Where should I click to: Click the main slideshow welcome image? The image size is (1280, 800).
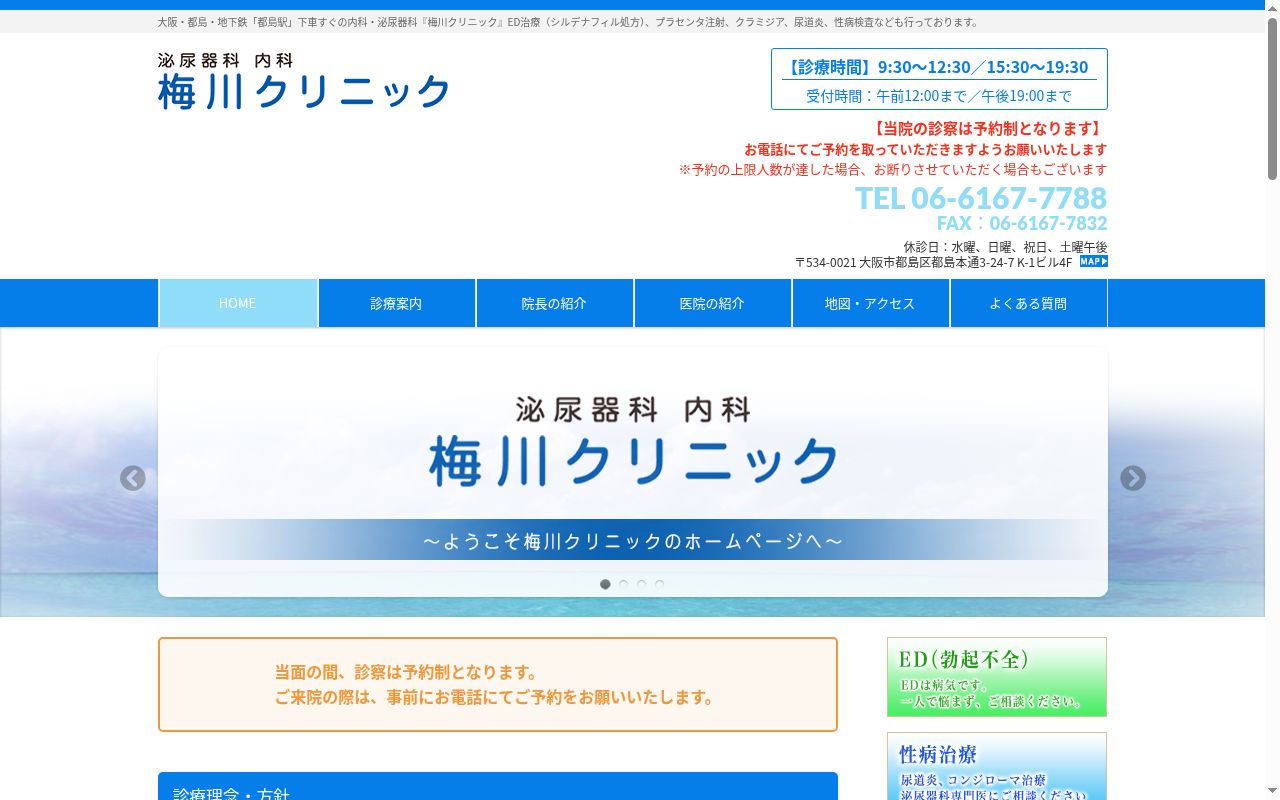tap(633, 472)
